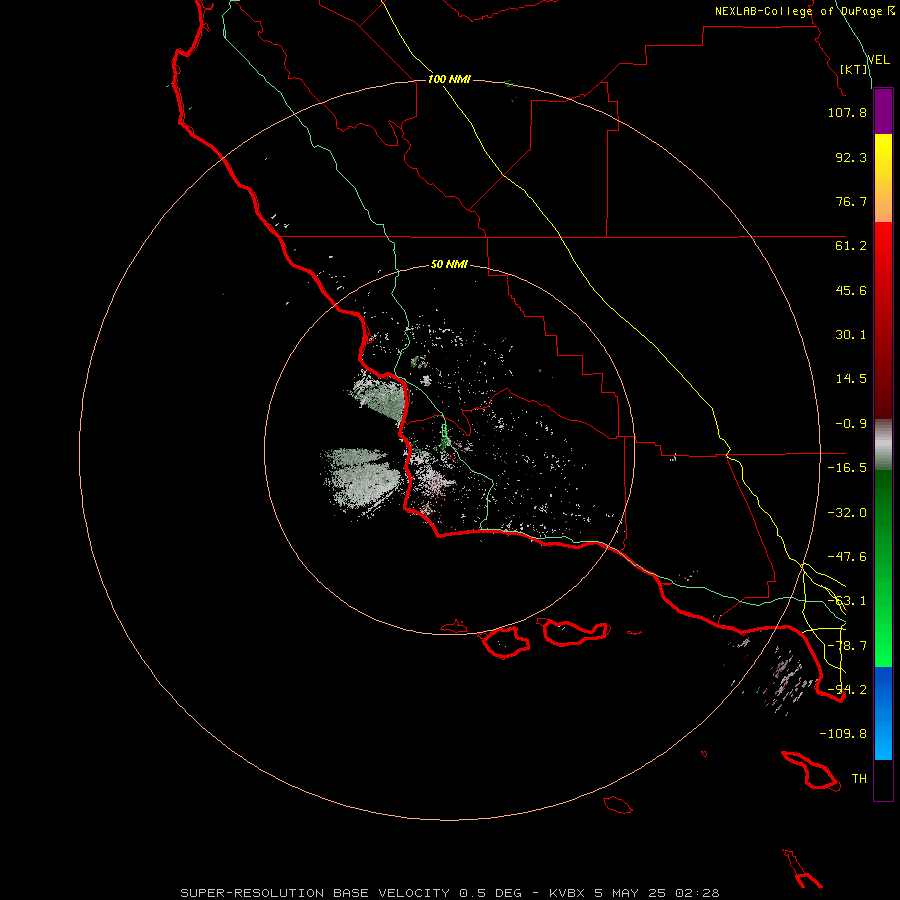Click the 76.7 velocity scale value

(x=851, y=201)
